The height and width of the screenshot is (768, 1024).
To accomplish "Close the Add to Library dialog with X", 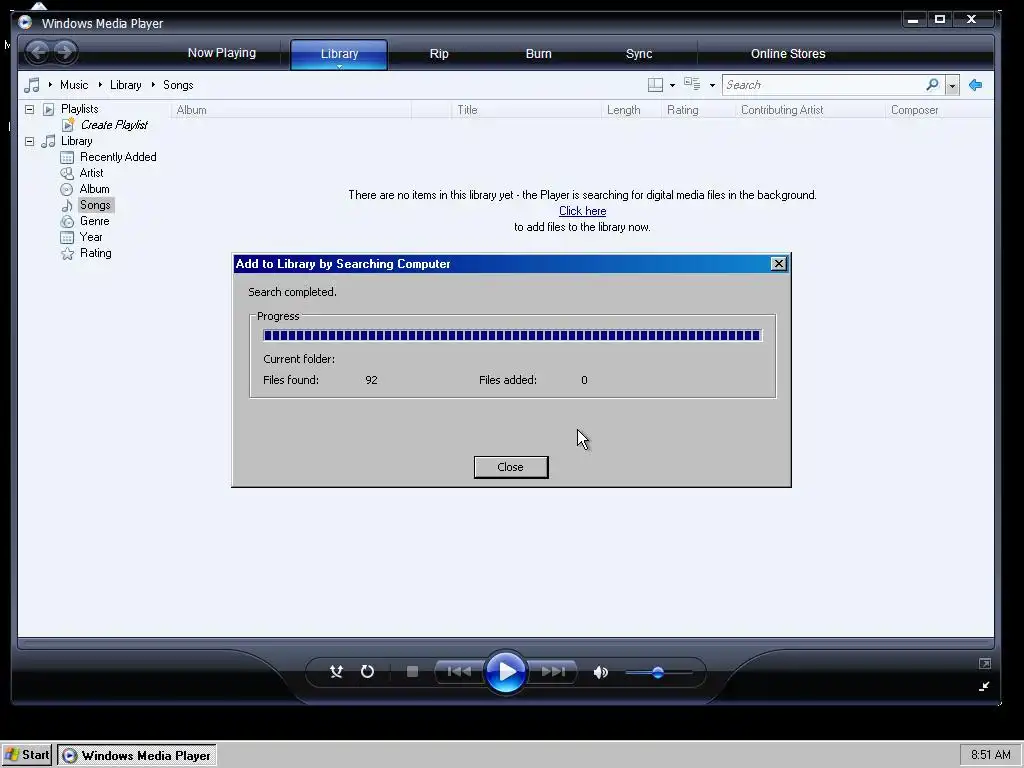I will [778, 263].
